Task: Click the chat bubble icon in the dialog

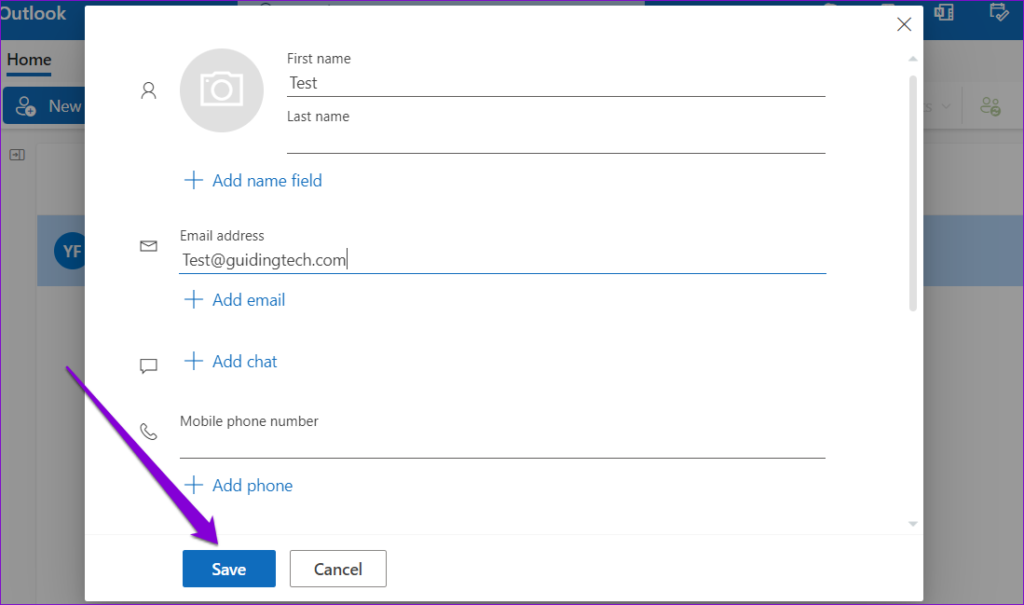Action: (x=148, y=366)
